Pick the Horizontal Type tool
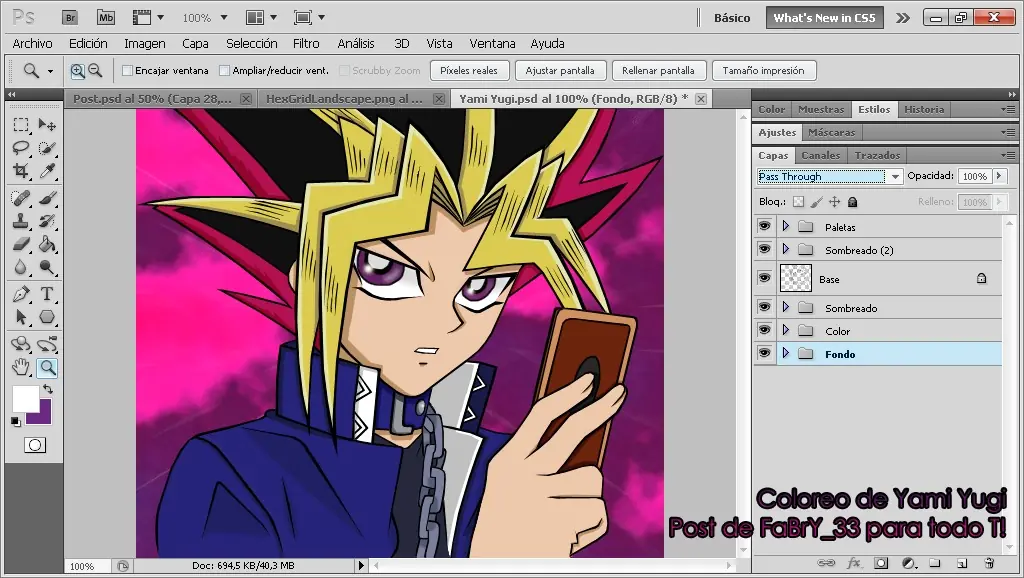Viewport: 1024px width, 578px height. tap(47, 294)
